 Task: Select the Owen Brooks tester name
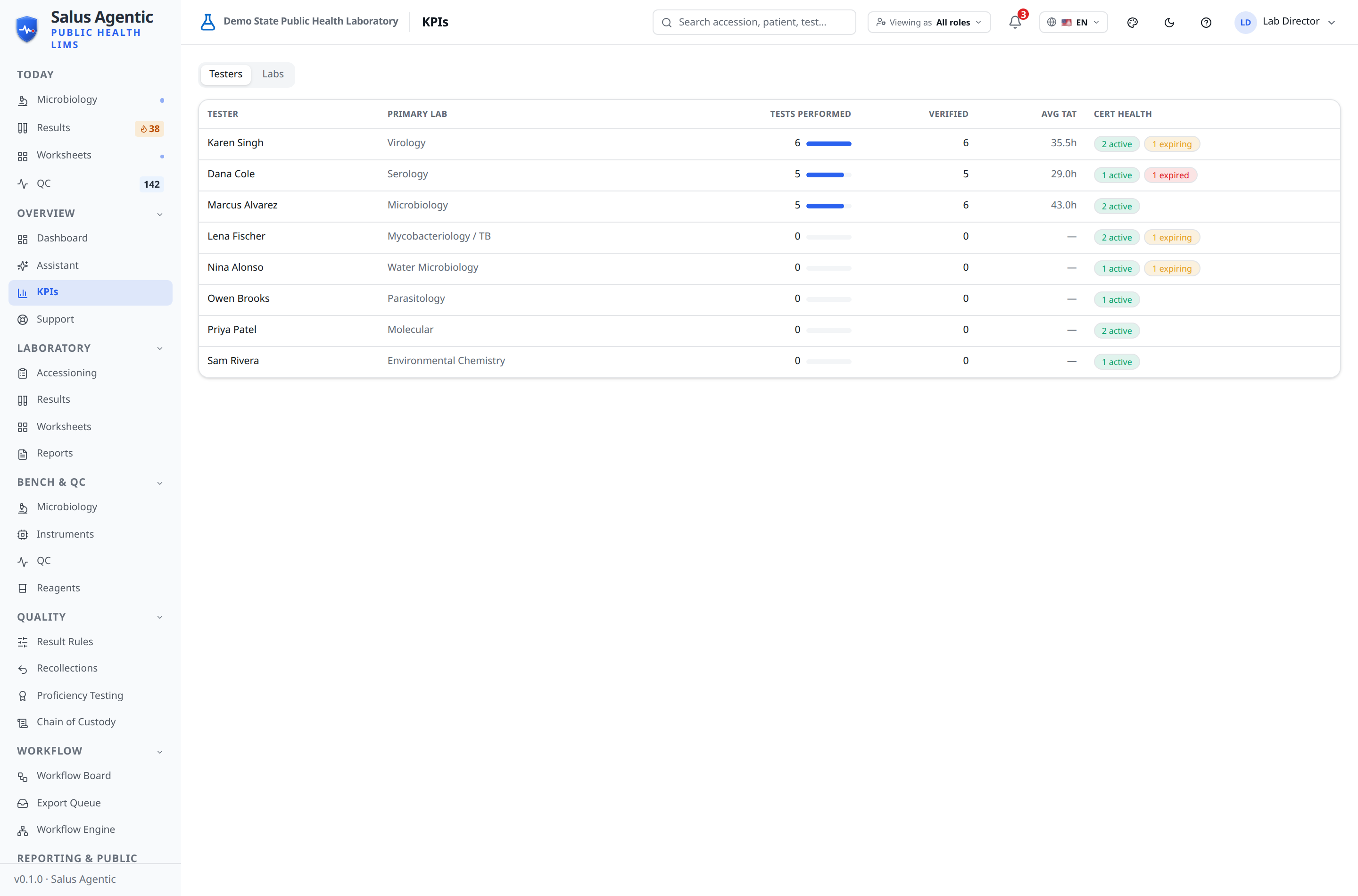238,299
